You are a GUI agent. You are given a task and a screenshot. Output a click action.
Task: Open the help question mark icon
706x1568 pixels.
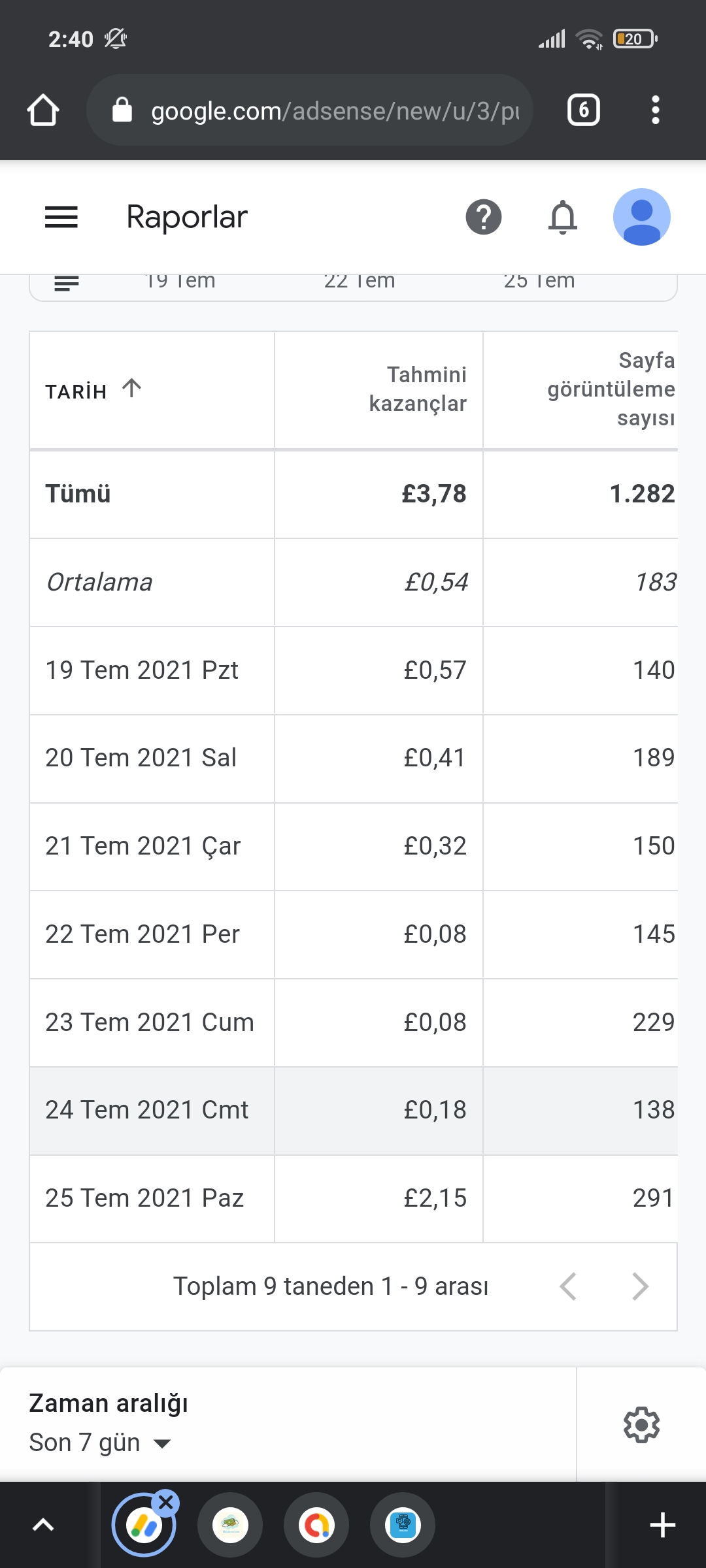click(x=484, y=217)
